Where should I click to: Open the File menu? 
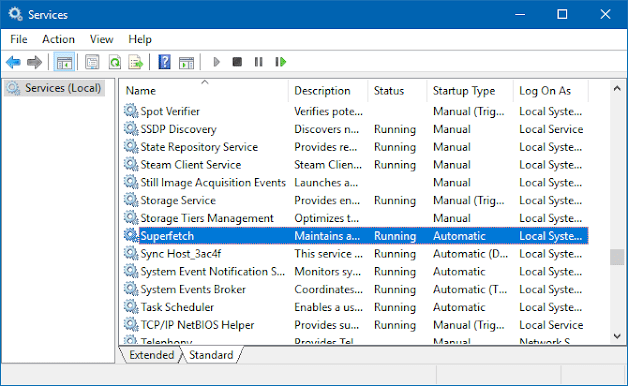18,39
